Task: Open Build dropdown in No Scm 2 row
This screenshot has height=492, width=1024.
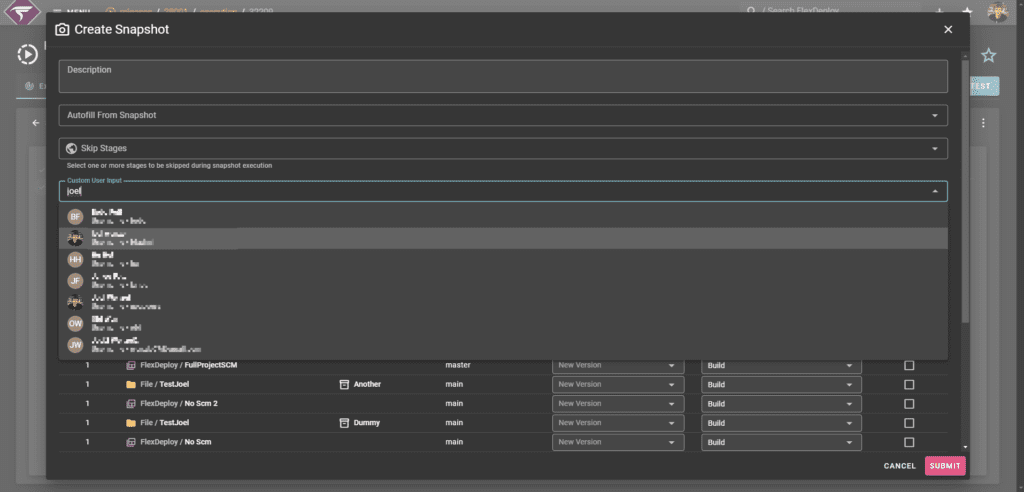Action: pyautogui.click(x=781, y=404)
